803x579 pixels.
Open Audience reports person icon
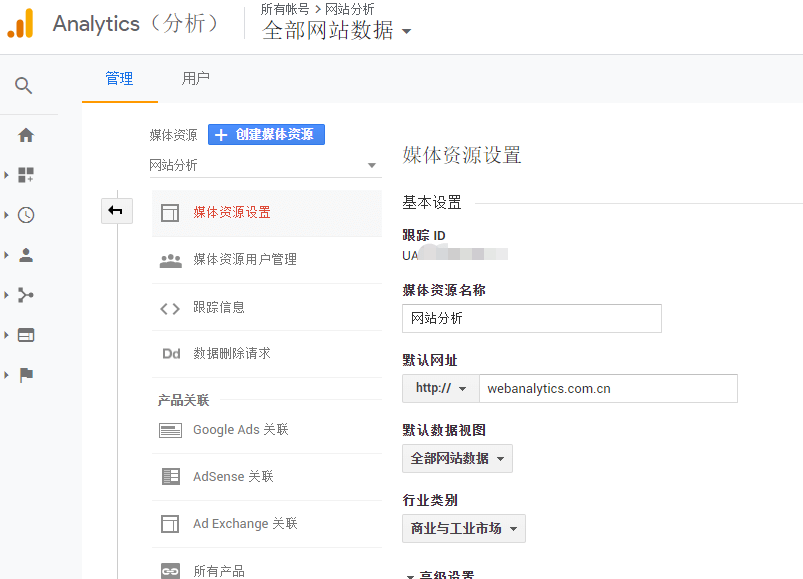[x=26, y=255]
